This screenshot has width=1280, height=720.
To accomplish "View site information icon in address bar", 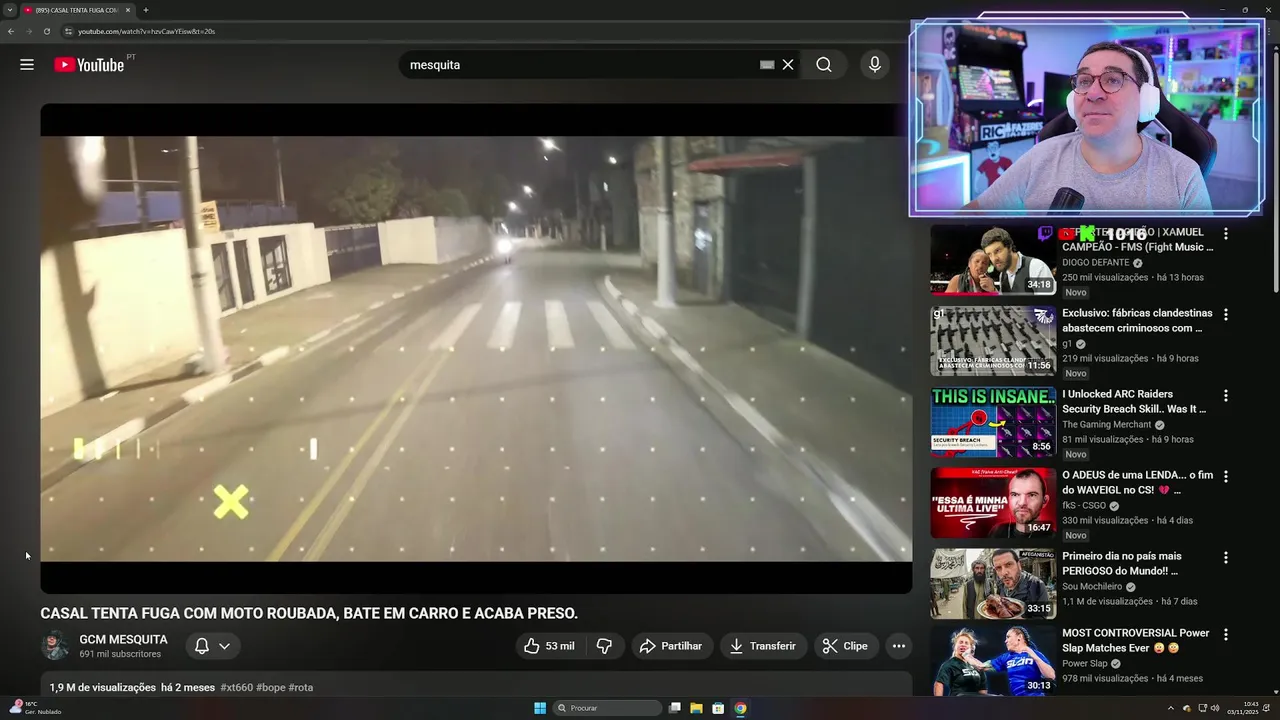I will pos(68,31).
